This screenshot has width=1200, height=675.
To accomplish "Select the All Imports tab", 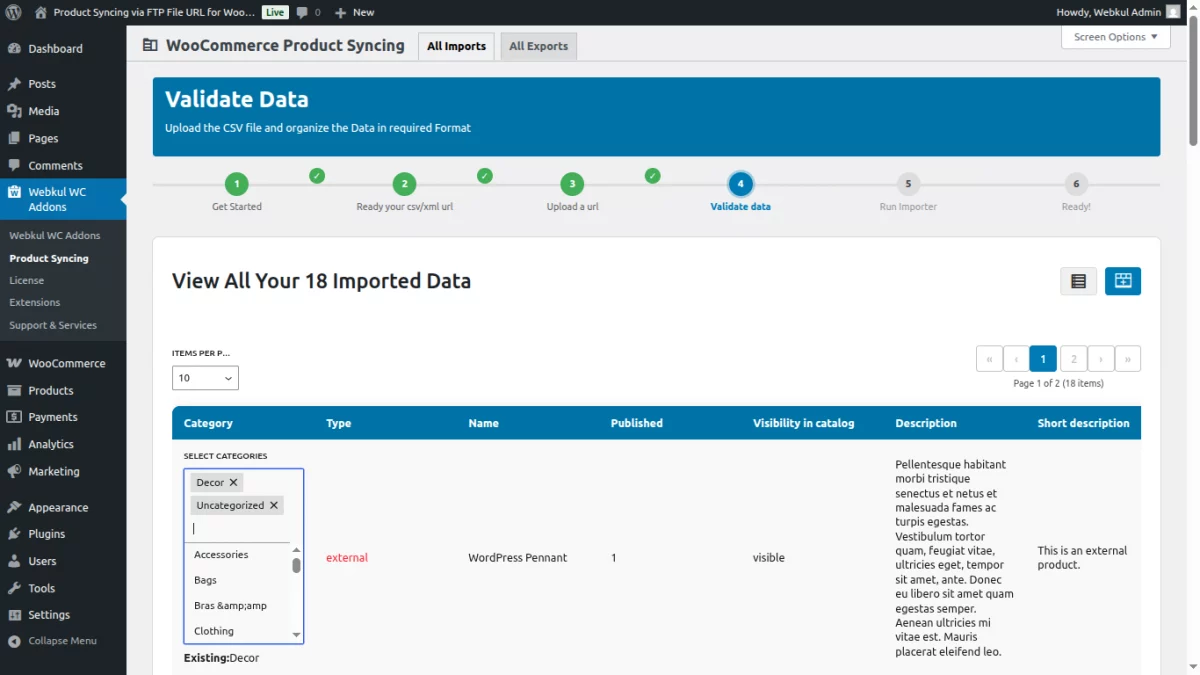I will pos(456,45).
